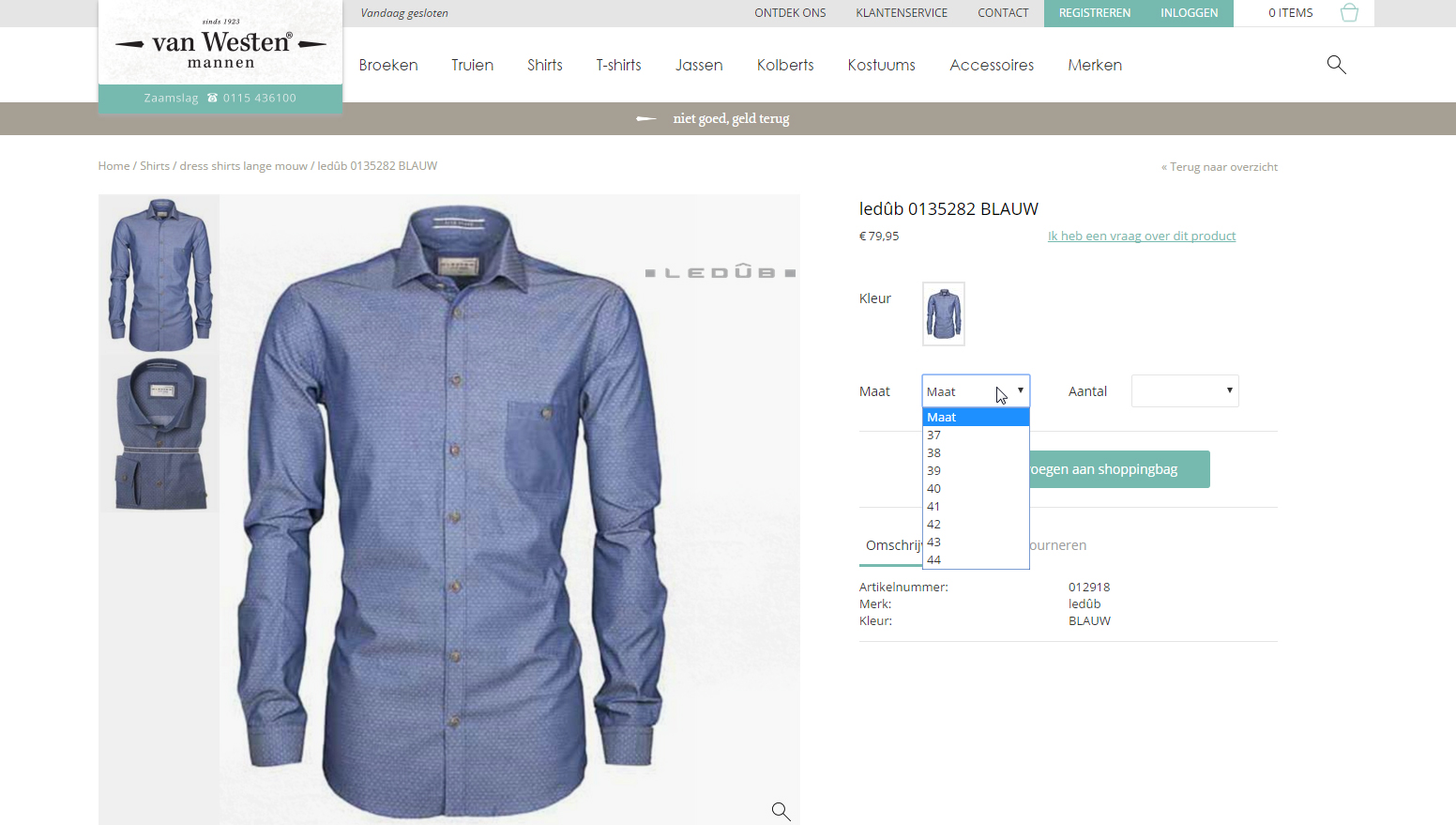Viewport: 1456px width, 825px height.
Task: Open the Truien menu
Action: click(x=472, y=65)
